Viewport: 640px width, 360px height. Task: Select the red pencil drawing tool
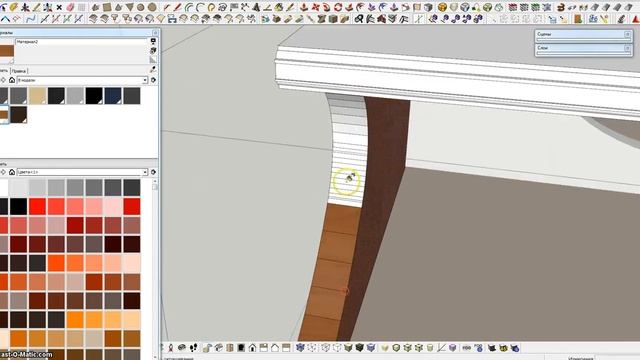pyautogui.click(x=178, y=7)
